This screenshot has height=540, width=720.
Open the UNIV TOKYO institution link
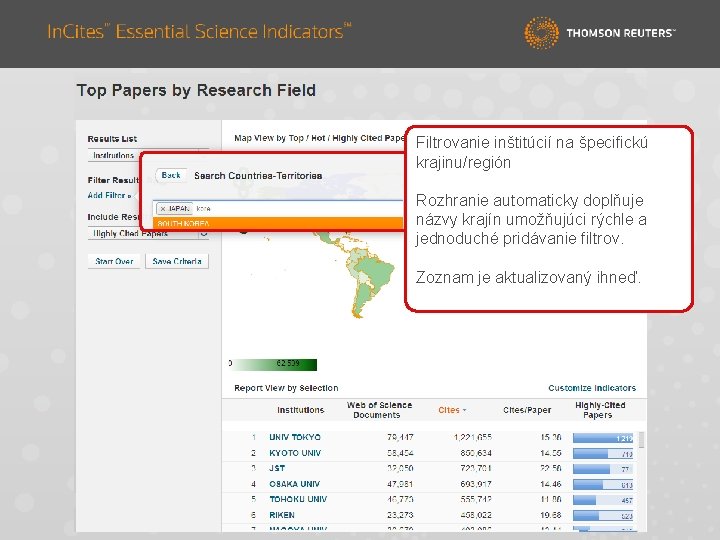295,437
